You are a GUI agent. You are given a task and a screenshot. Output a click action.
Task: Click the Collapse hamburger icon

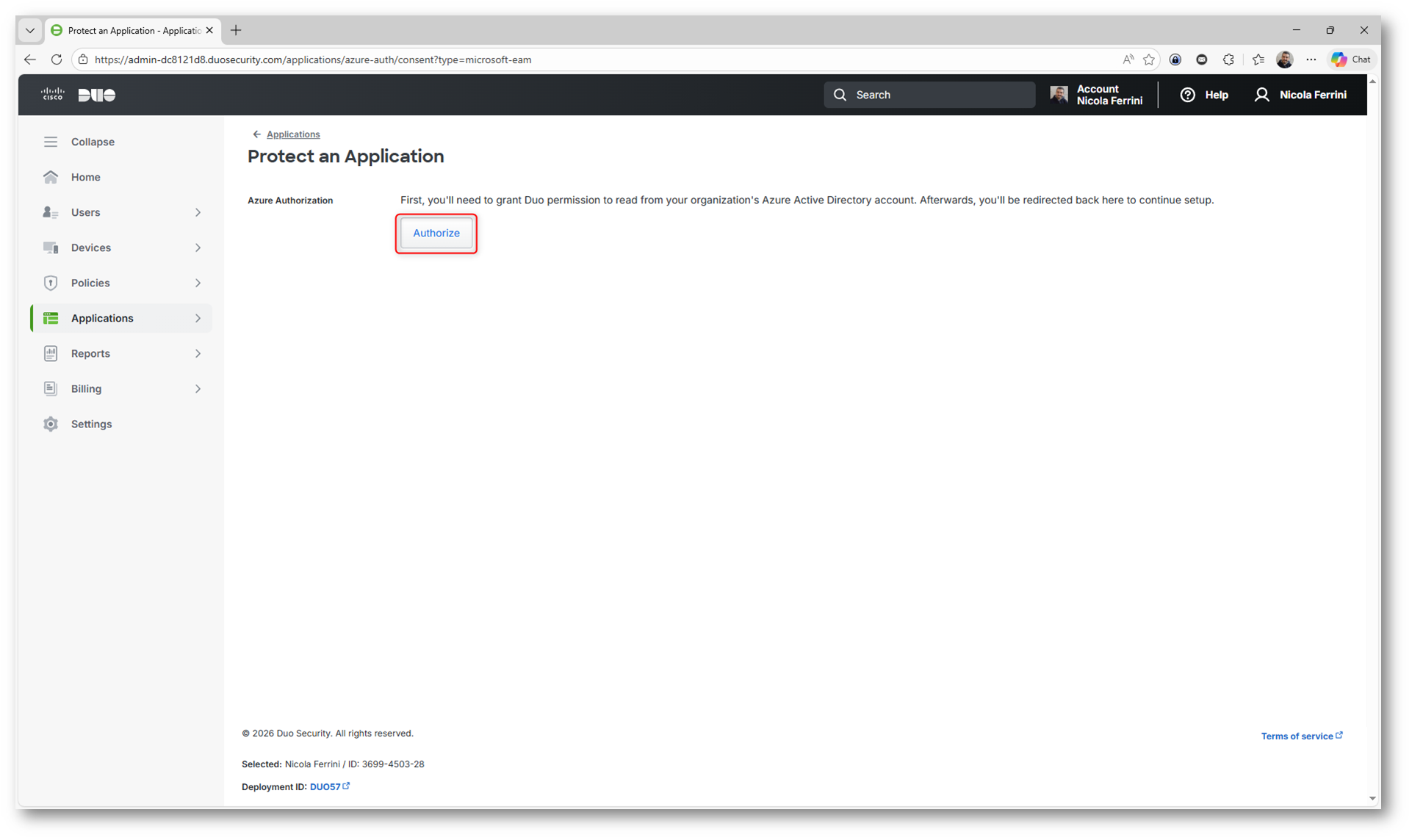51,142
